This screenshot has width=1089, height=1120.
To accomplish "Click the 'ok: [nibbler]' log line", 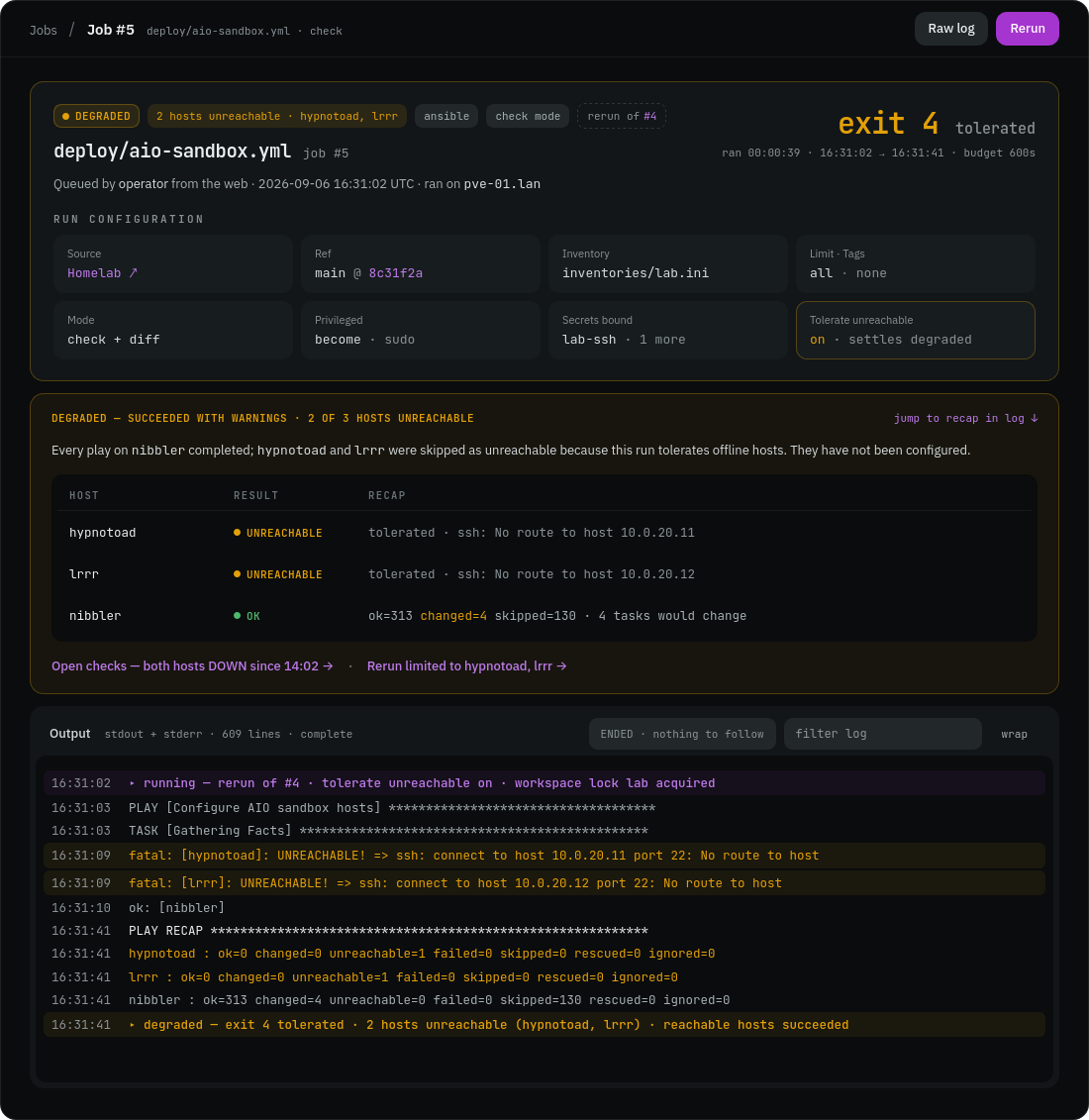I will (544, 907).
